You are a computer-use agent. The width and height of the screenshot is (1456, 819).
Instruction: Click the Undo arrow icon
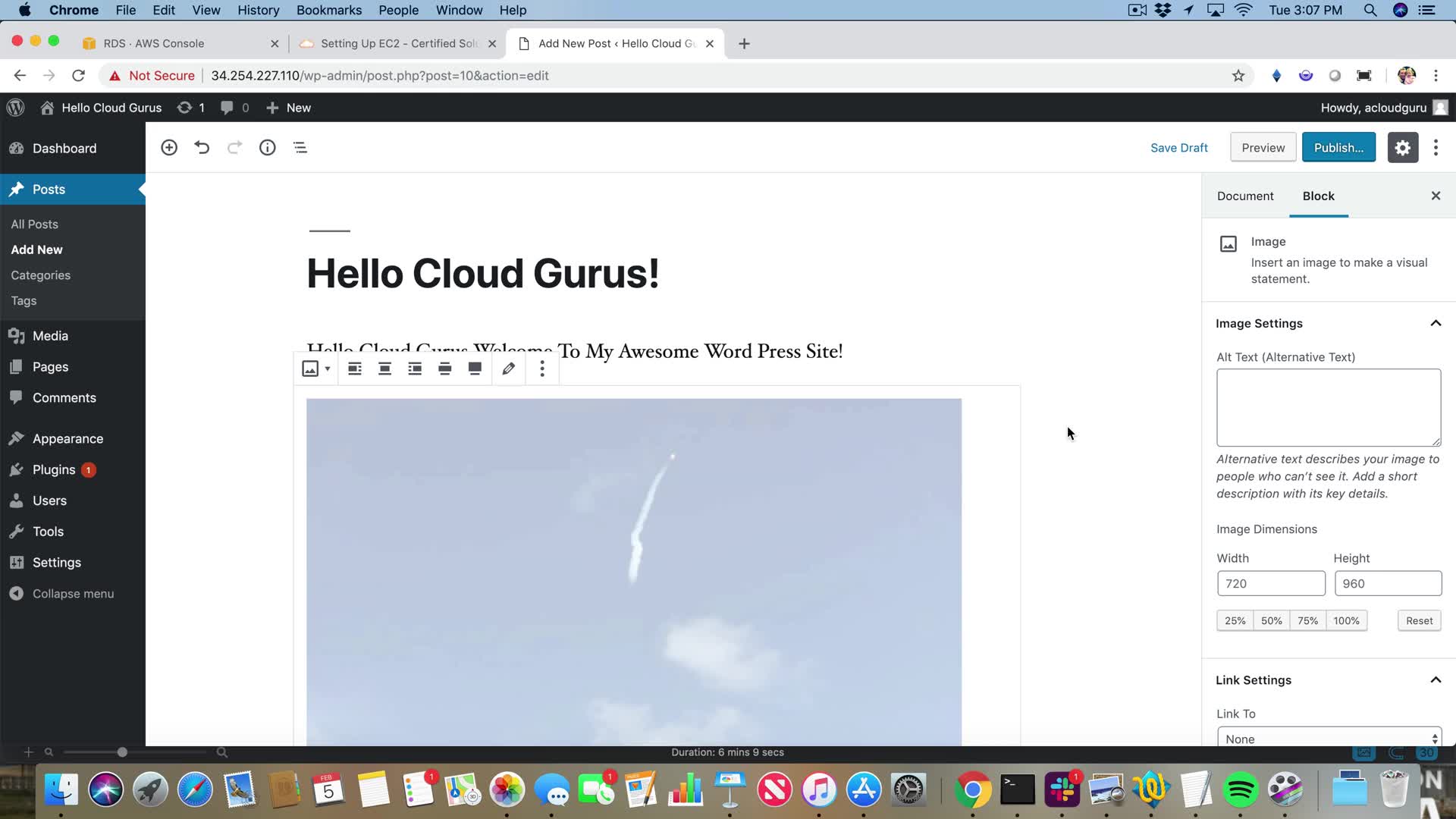click(x=202, y=147)
